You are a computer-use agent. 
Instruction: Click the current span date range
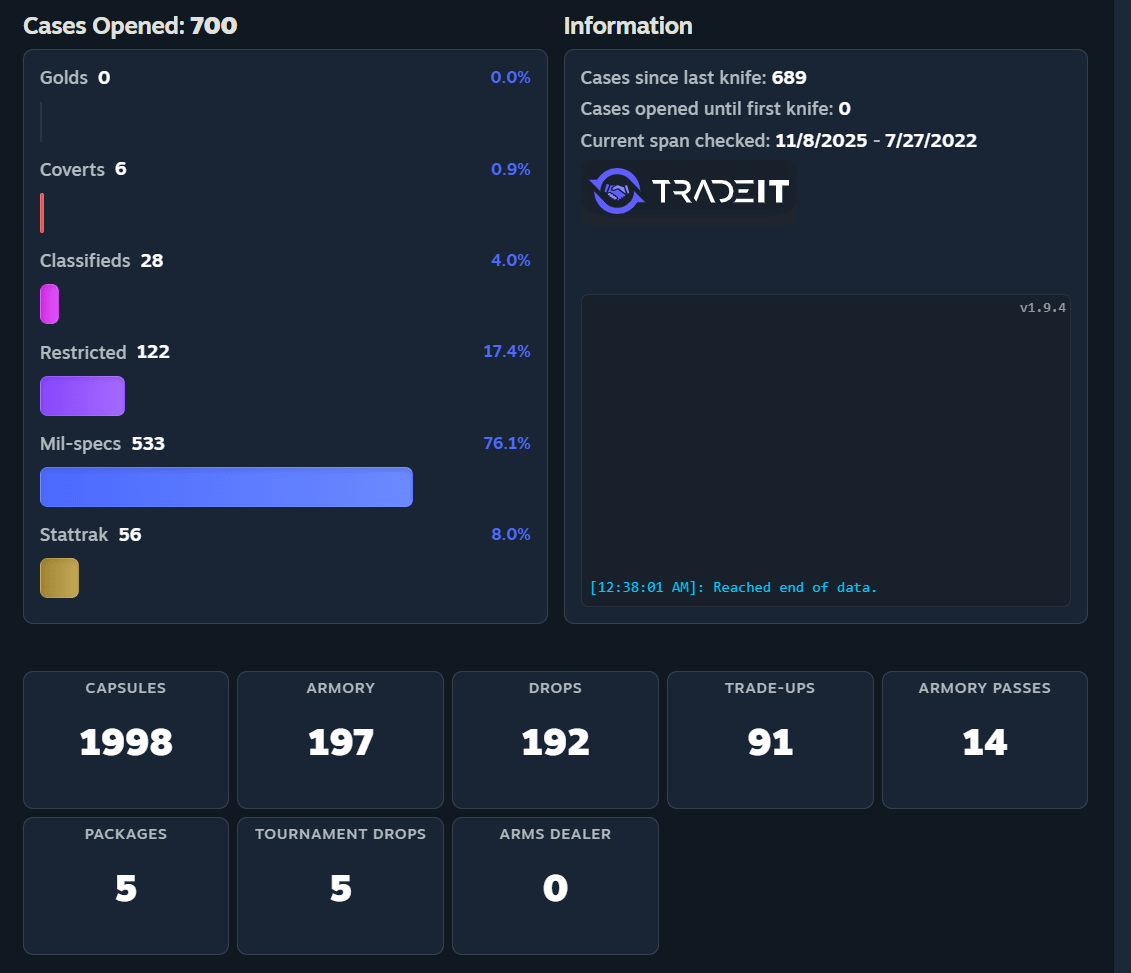pos(876,141)
